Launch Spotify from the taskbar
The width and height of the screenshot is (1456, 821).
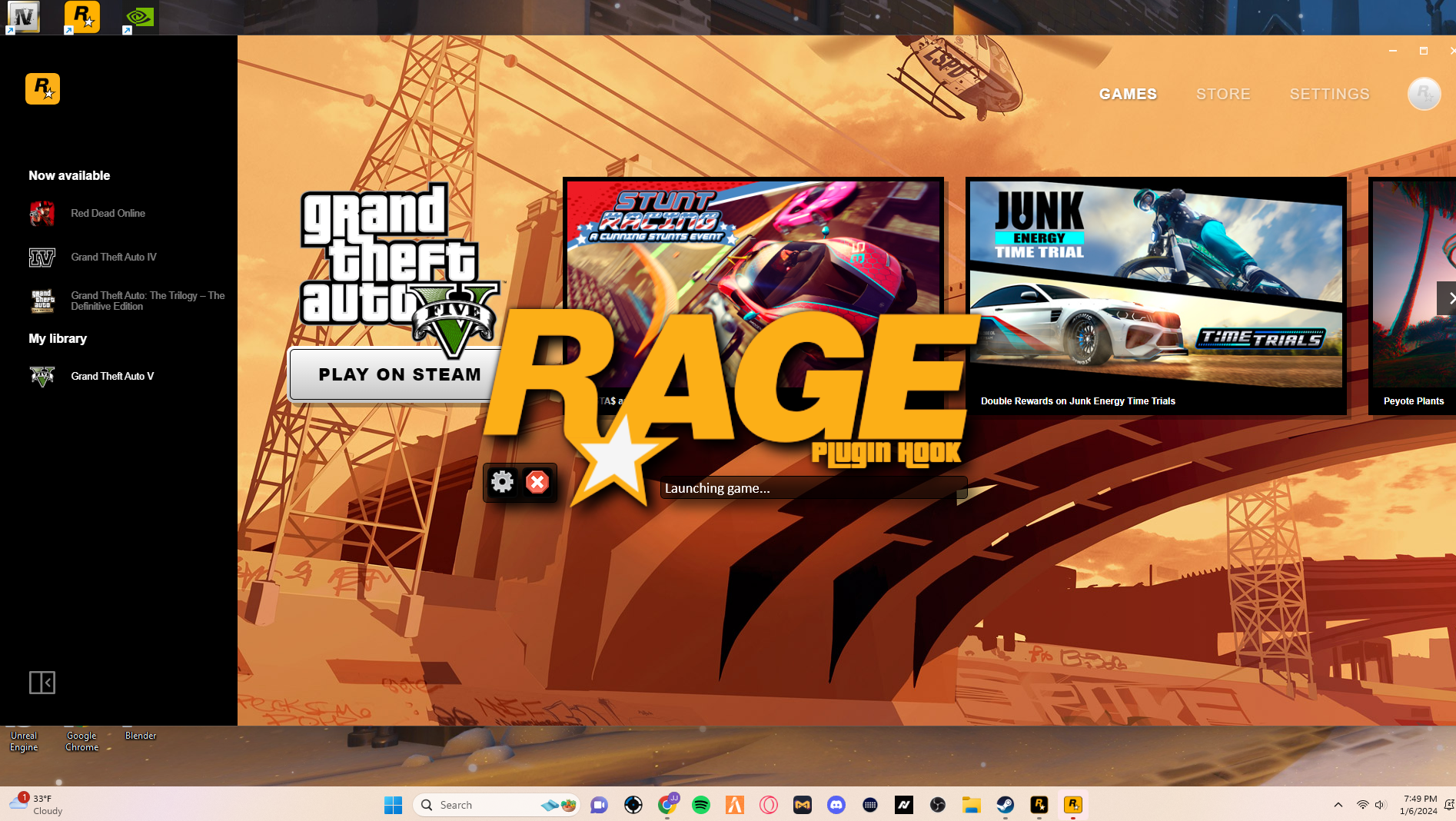700,805
